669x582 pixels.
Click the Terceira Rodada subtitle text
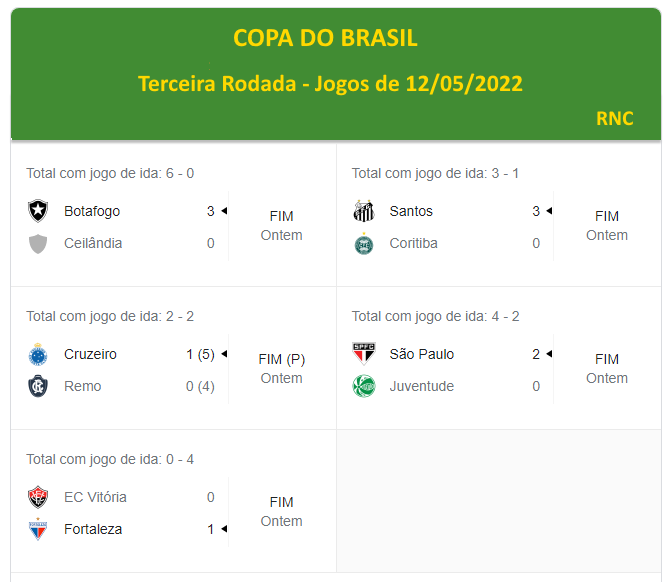point(330,83)
